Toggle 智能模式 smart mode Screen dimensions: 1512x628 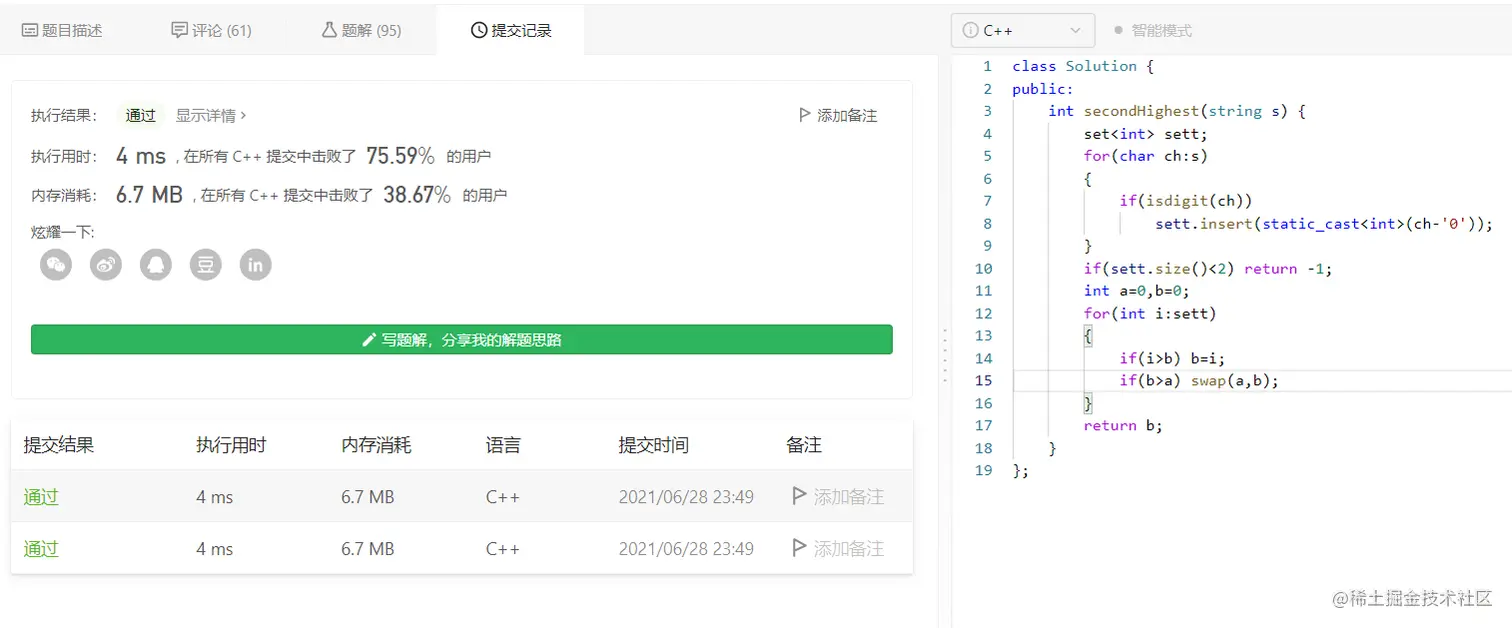1153,30
